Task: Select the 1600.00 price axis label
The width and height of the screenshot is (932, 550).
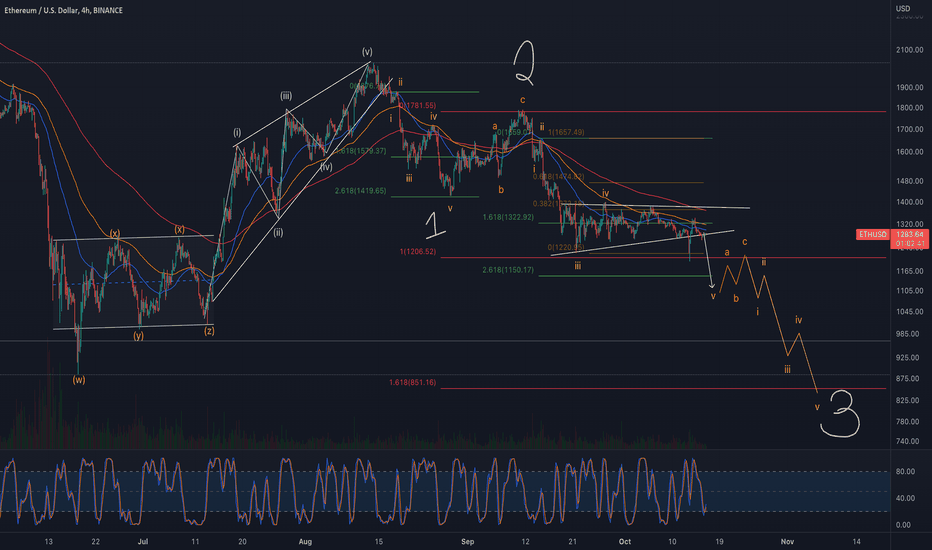Action: click(909, 152)
